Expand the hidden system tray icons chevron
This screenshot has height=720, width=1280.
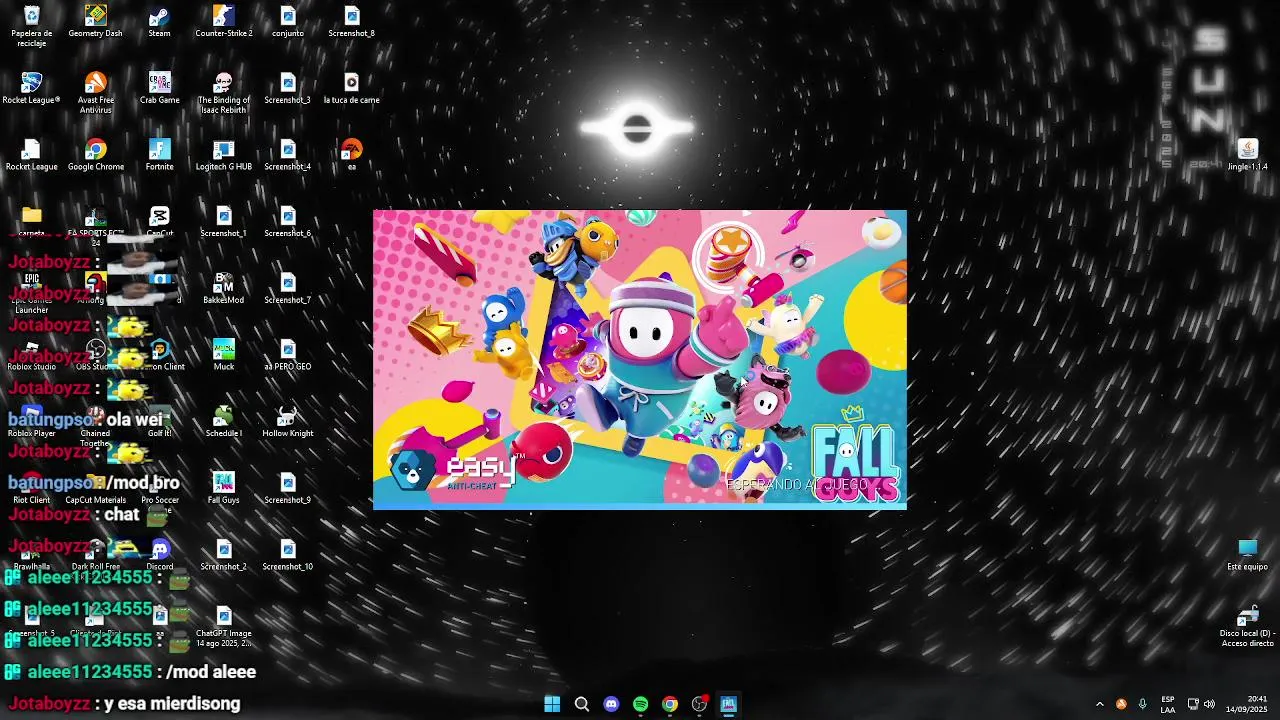1100,704
